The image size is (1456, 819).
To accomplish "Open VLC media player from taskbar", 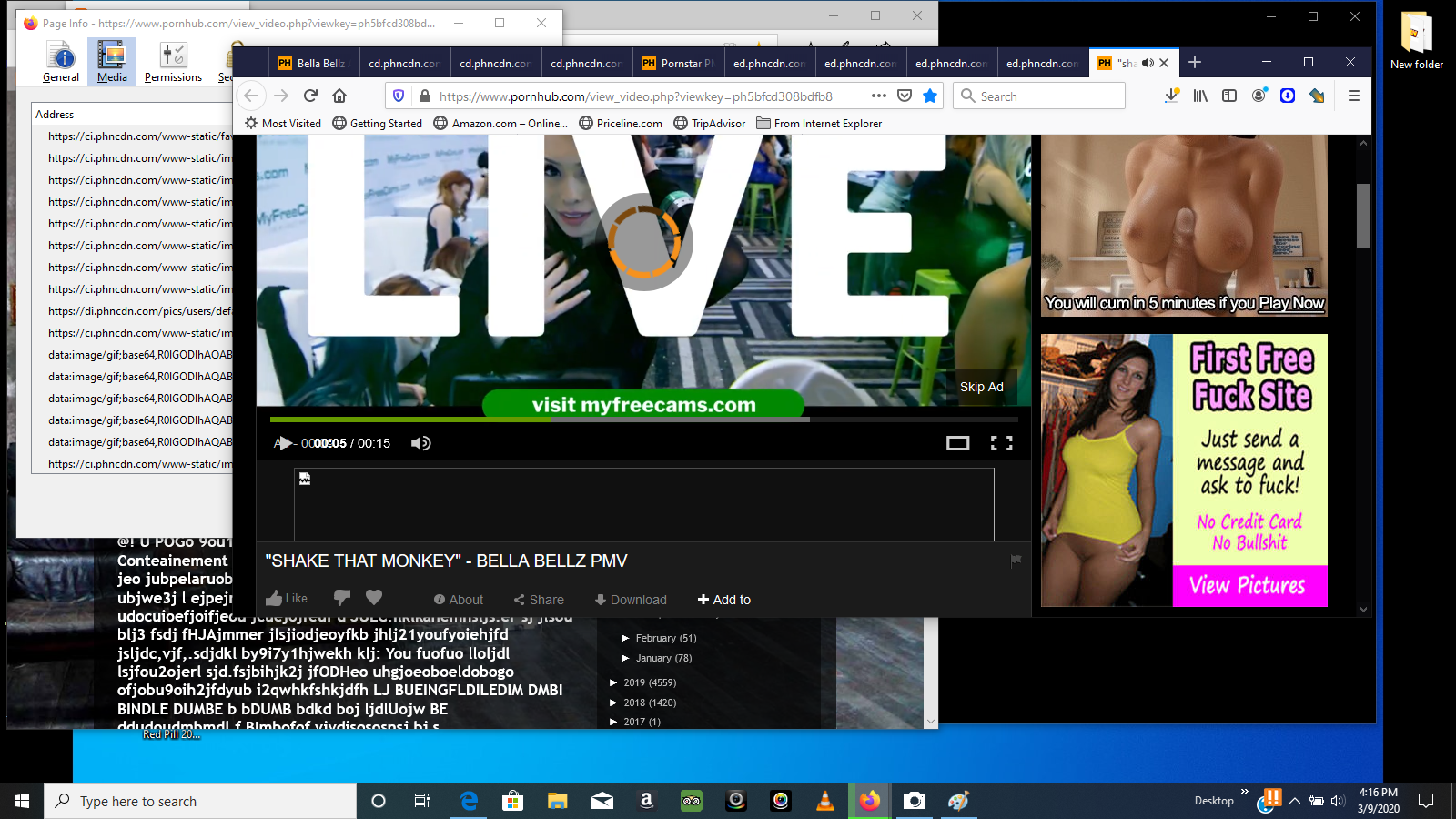I will (825, 801).
